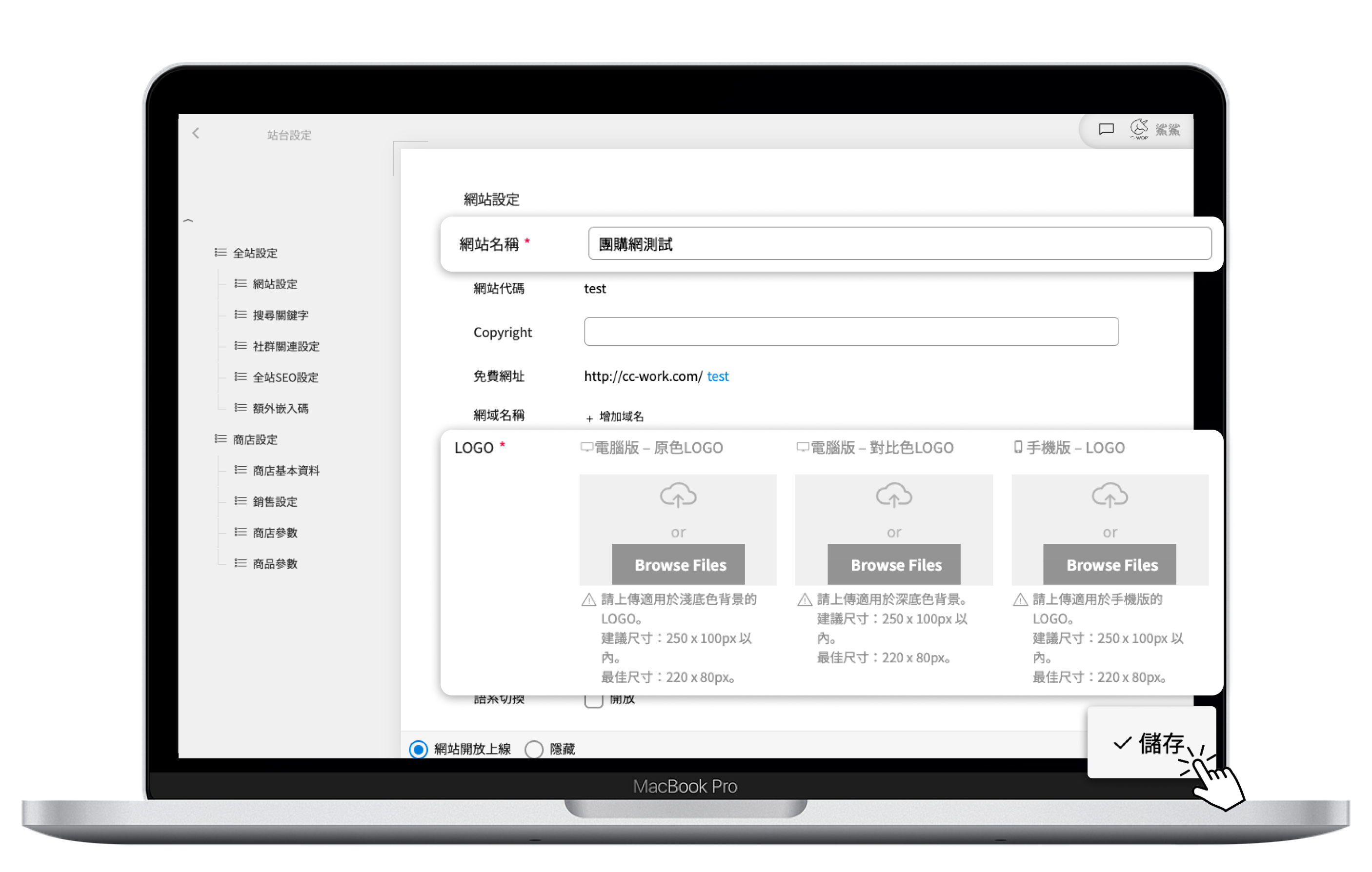This screenshot has width=1372, height=872.
Task: Select the 網站開放上線 radio button
Action: (x=418, y=749)
